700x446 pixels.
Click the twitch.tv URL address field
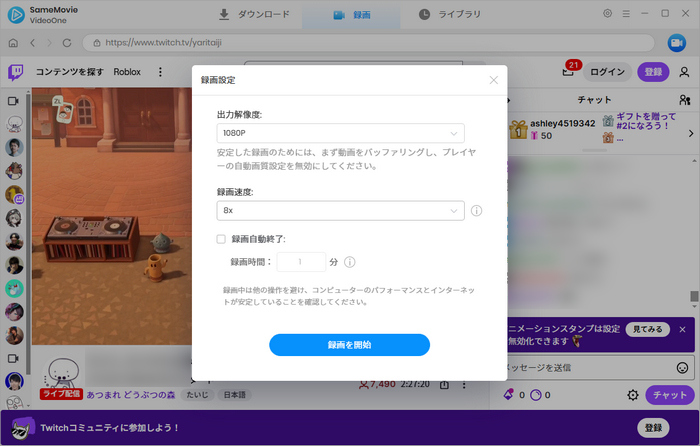(368, 43)
